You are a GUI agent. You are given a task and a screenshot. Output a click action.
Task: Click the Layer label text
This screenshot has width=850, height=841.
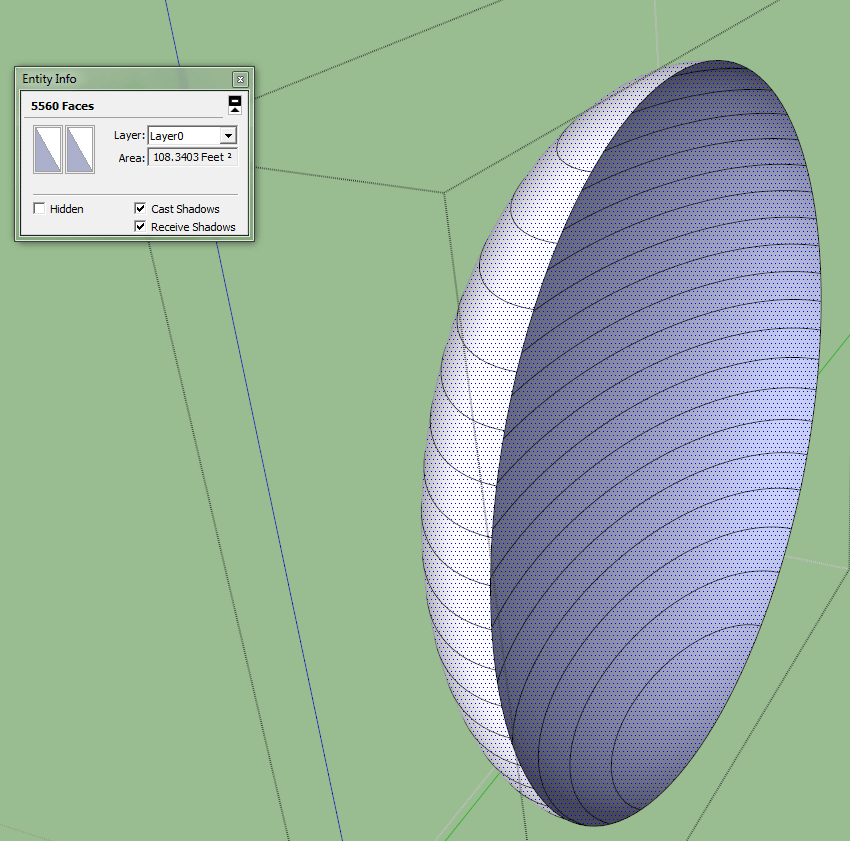(129, 136)
